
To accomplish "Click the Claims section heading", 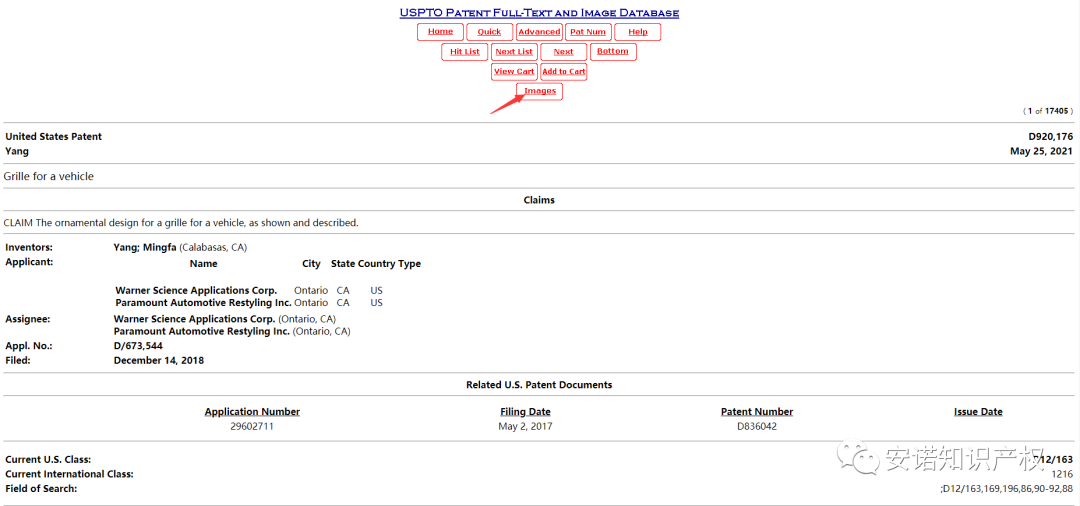I will click(539, 200).
